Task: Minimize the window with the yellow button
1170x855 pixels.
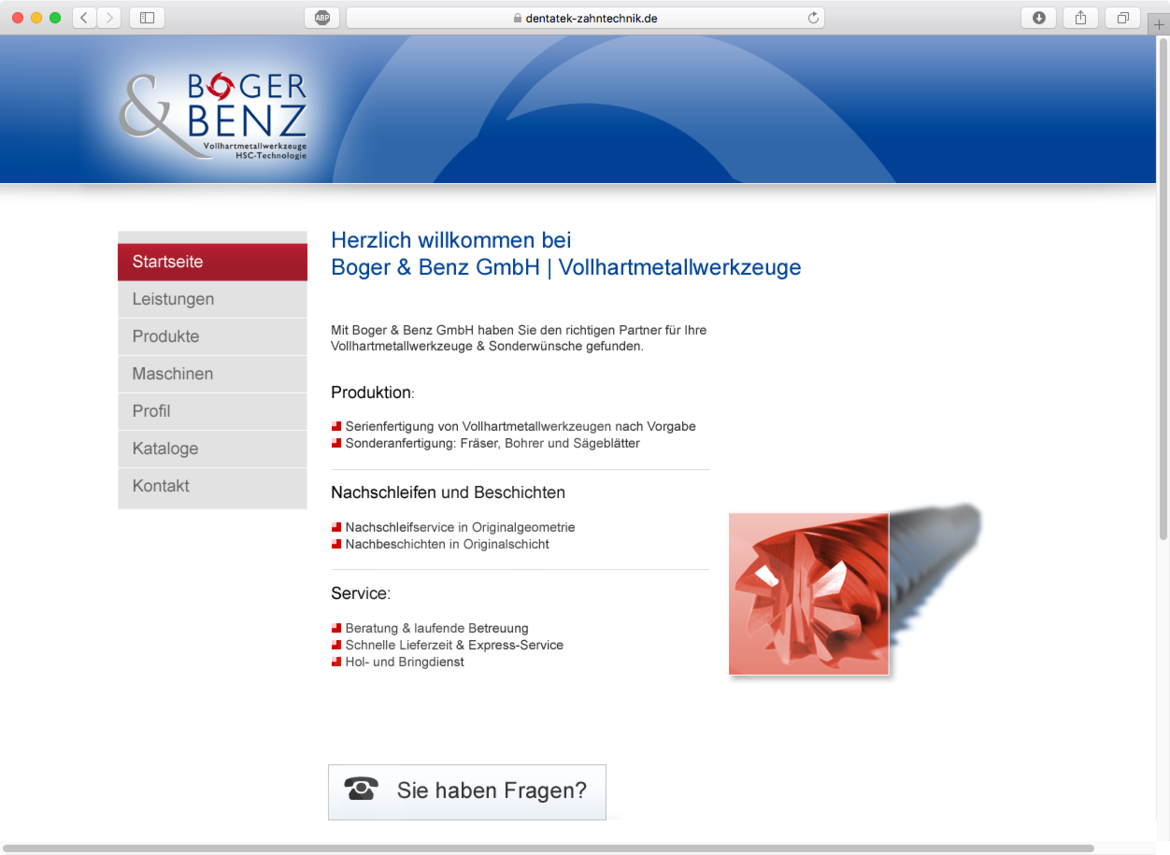Action: pyautogui.click(x=37, y=18)
